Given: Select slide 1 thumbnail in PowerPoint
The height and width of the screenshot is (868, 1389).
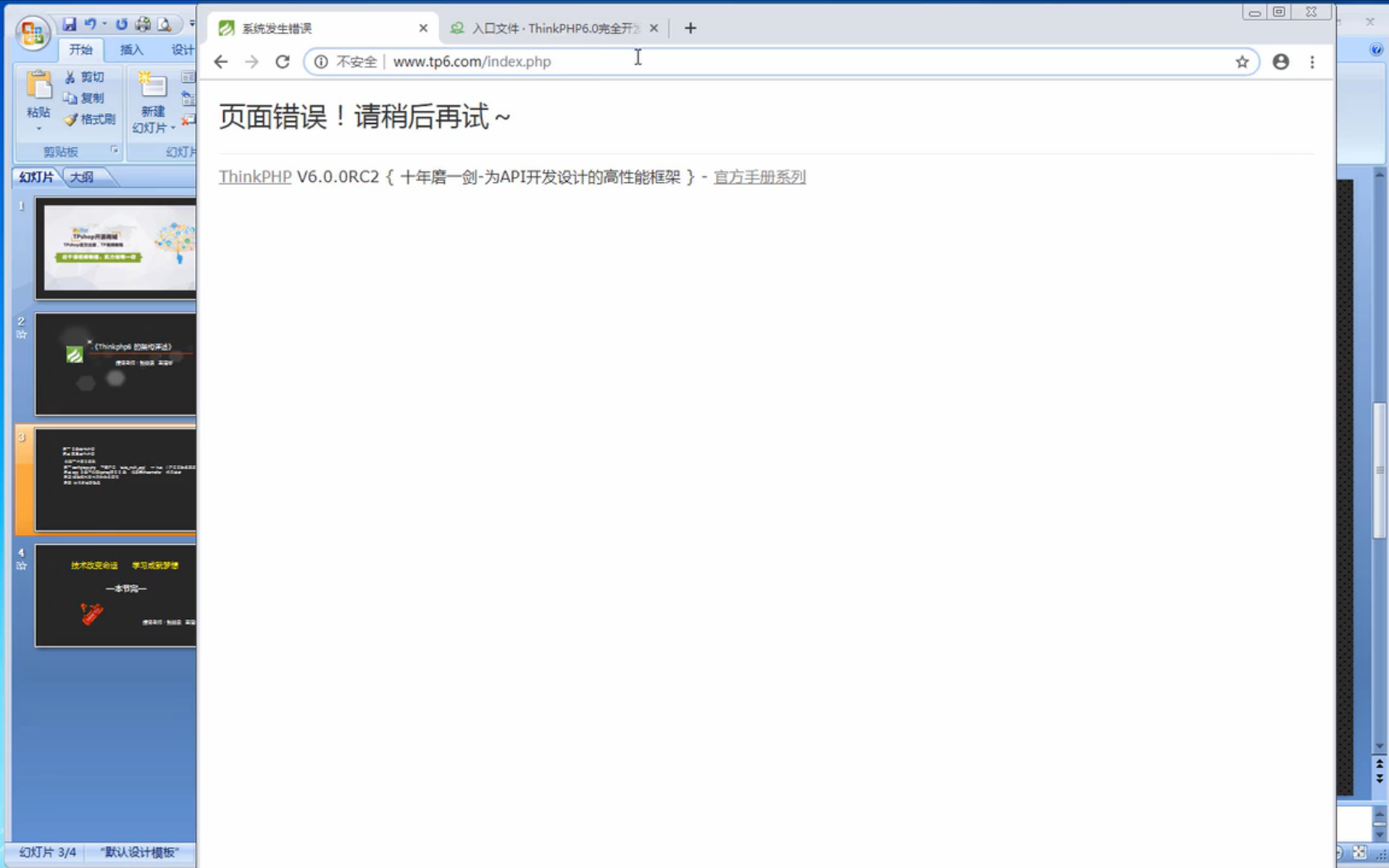Looking at the screenshot, I should [x=116, y=248].
